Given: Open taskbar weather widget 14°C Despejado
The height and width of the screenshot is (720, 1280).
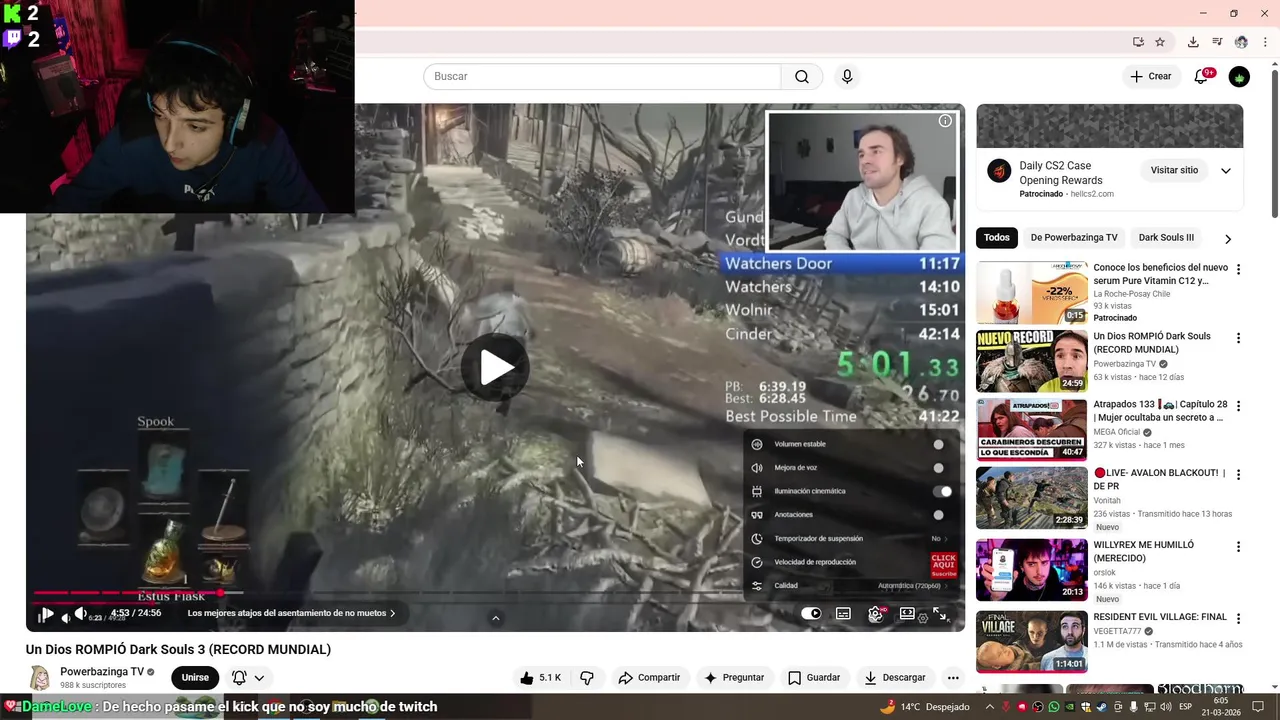Looking at the screenshot, I should coord(925,707).
